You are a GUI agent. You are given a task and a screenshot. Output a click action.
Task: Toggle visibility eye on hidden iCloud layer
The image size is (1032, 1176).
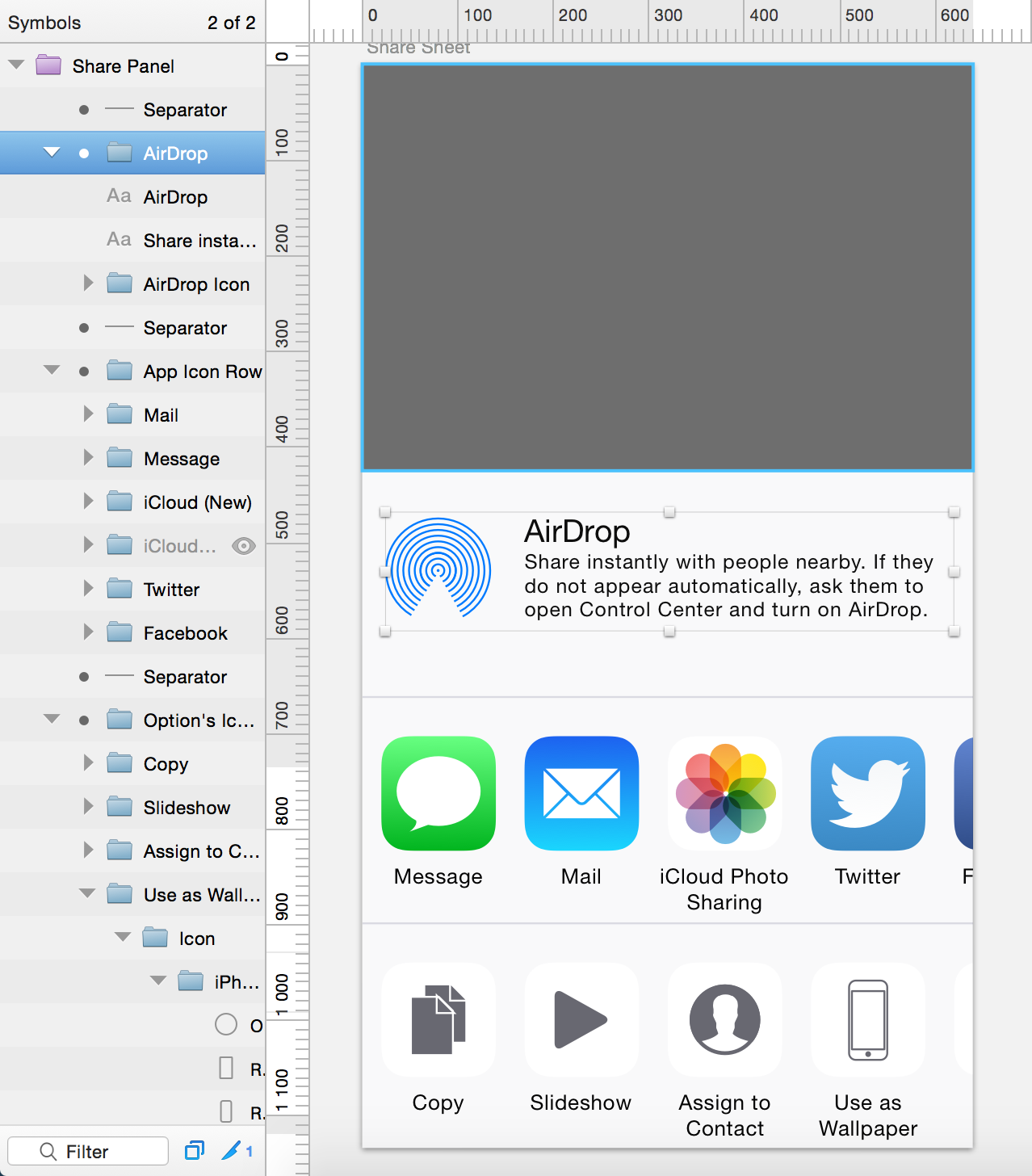point(244,546)
